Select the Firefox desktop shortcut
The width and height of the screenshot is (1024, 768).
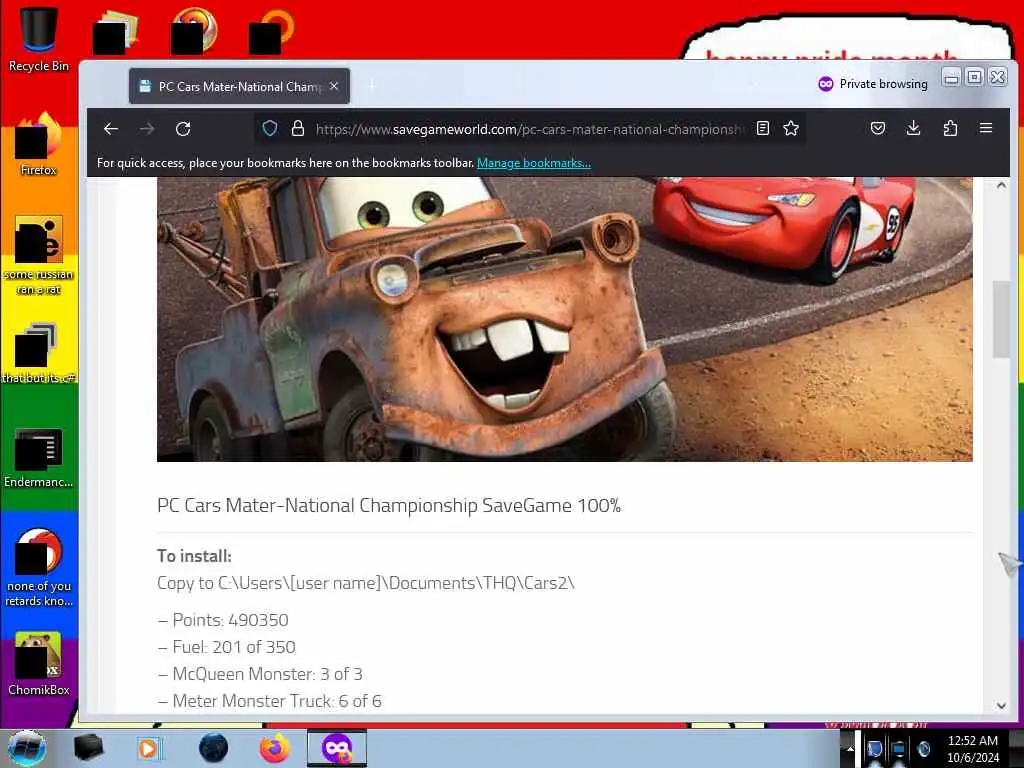(39, 144)
